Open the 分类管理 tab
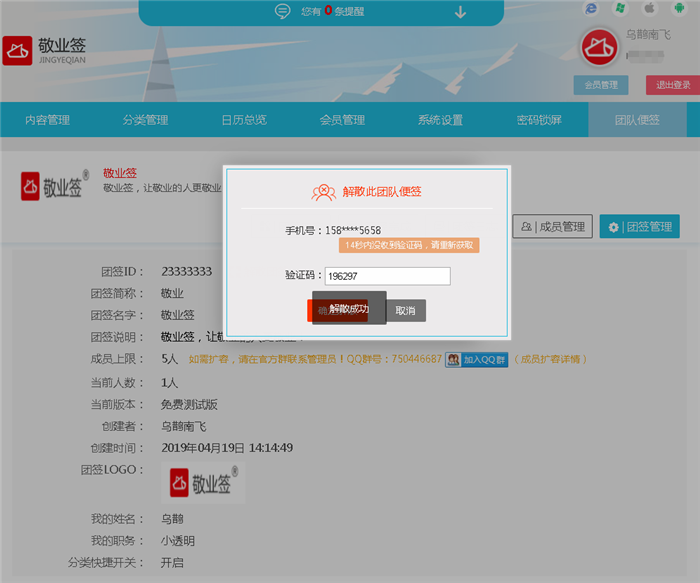The height and width of the screenshot is (583, 700). pyautogui.click(x=146, y=120)
